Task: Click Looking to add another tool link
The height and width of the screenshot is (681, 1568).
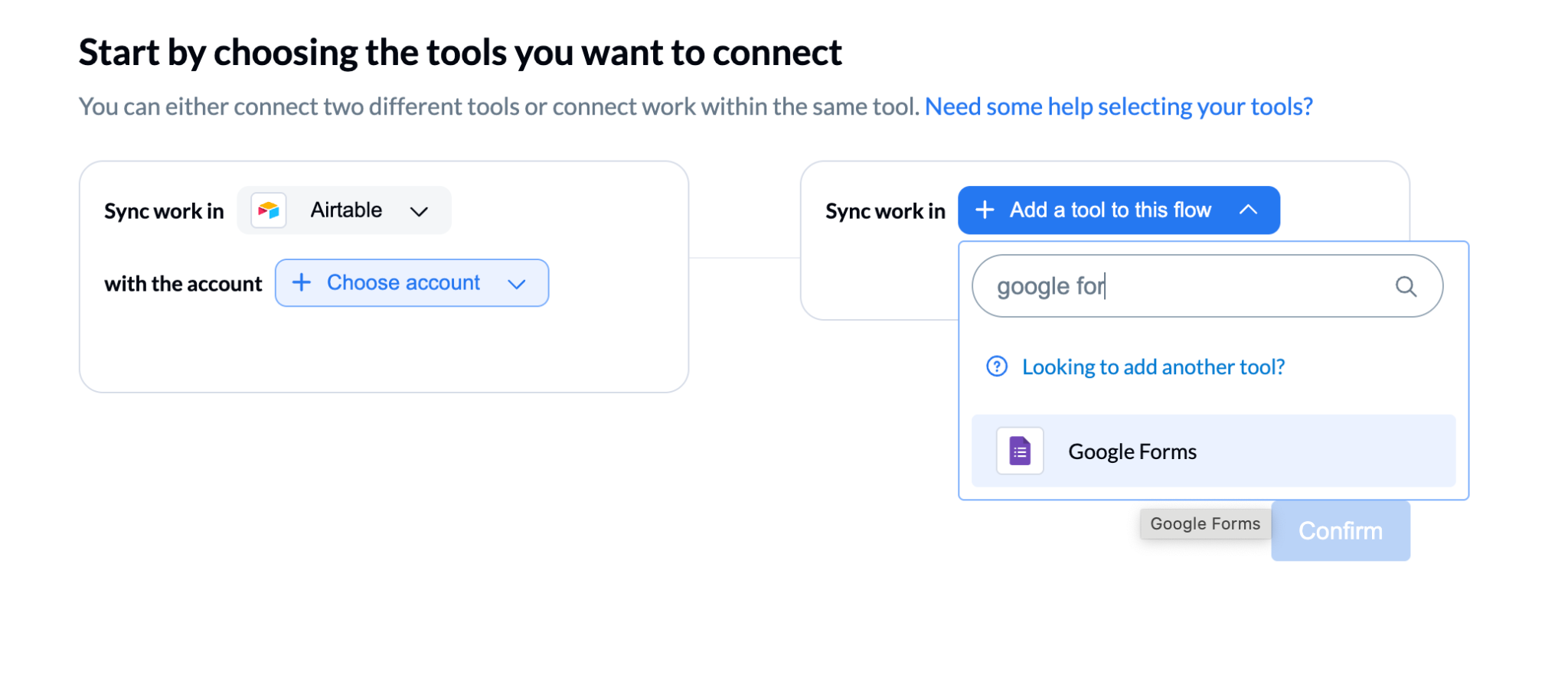Action: pyautogui.click(x=1153, y=367)
